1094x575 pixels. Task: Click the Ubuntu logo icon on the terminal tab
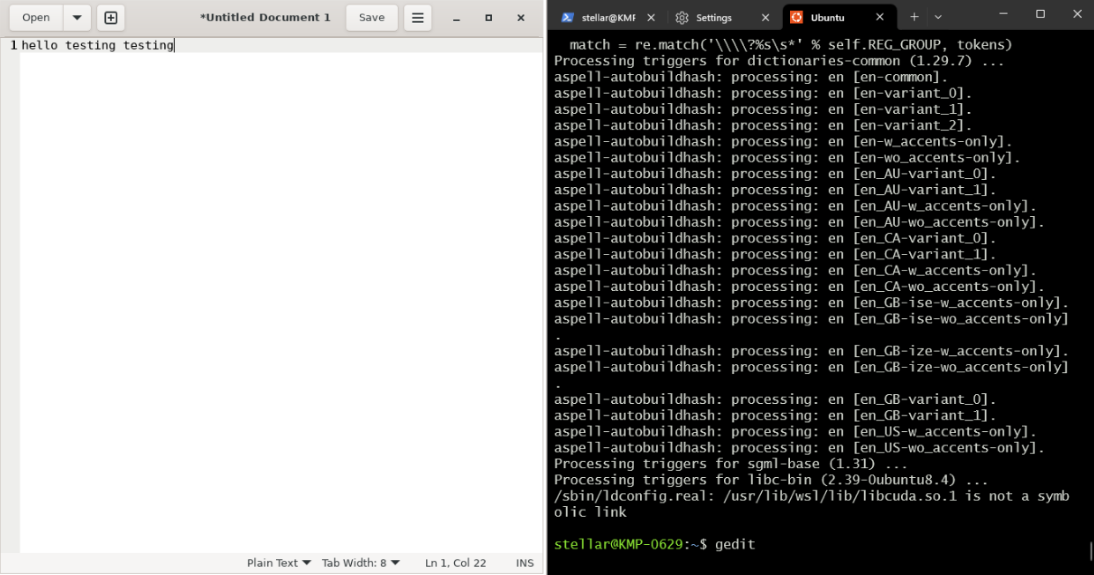tap(796, 17)
